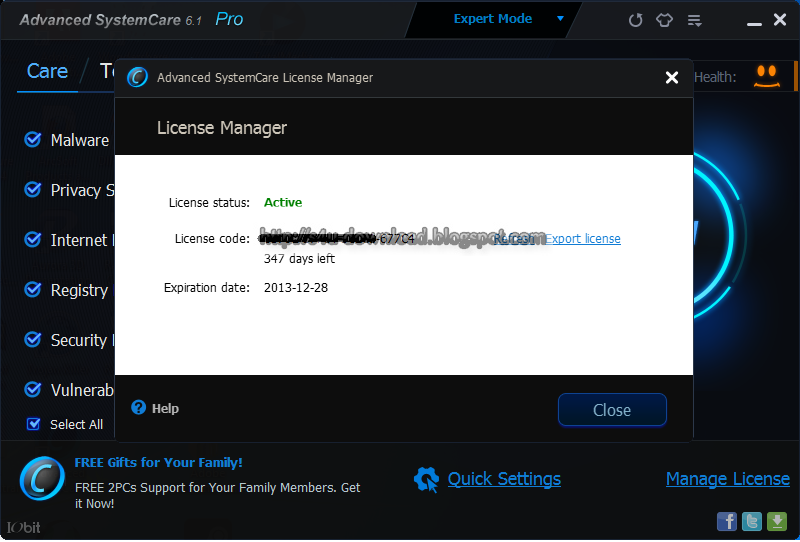Viewport: 800px width, 542px height.
Task: Open the Quick Settings link
Action: tap(504, 479)
